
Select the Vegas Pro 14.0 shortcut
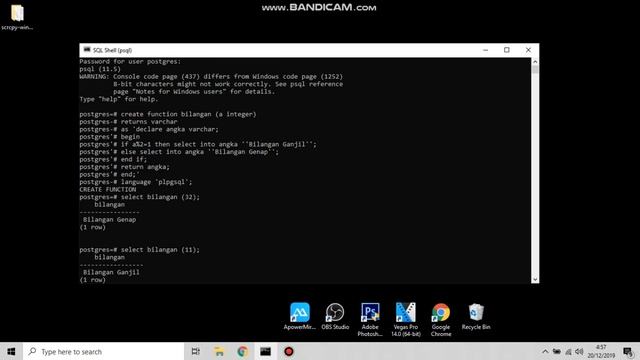(406, 319)
